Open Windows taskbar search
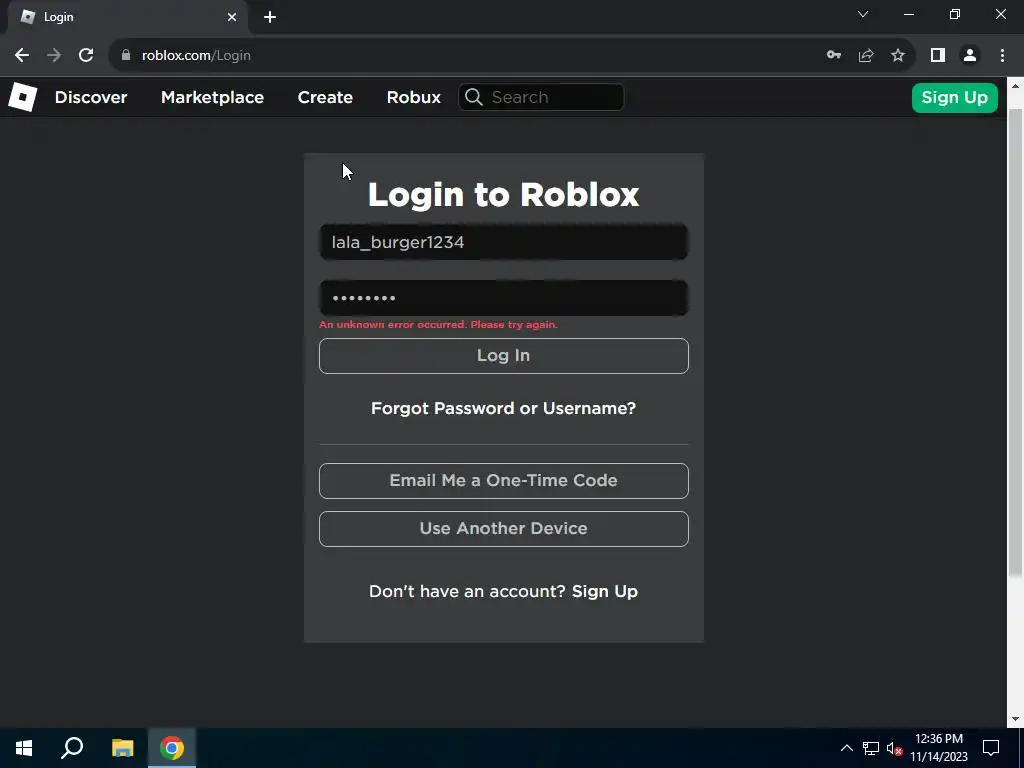This screenshot has height=768, width=1024. click(72, 748)
